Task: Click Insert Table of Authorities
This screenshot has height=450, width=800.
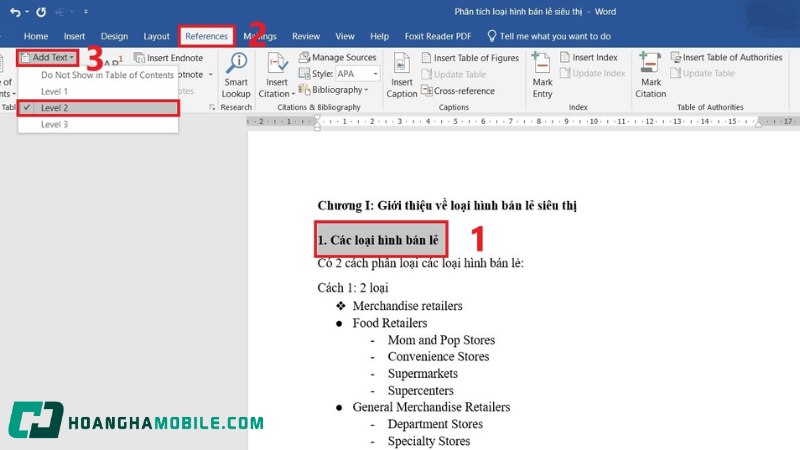Action: point(732,58)
